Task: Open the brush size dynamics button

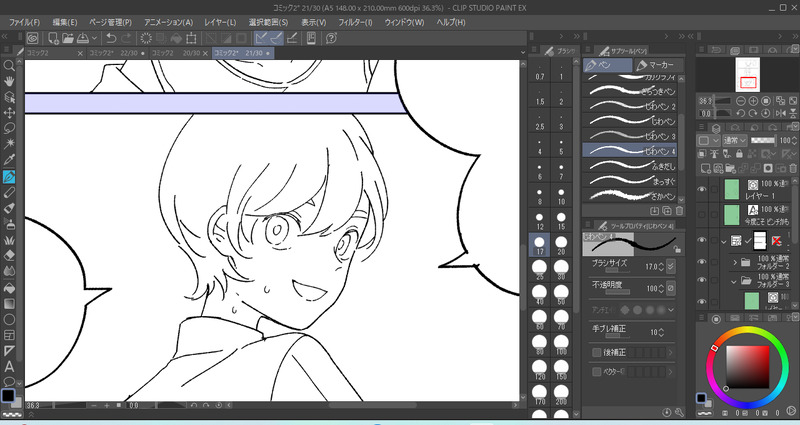Action: point(670,266)
